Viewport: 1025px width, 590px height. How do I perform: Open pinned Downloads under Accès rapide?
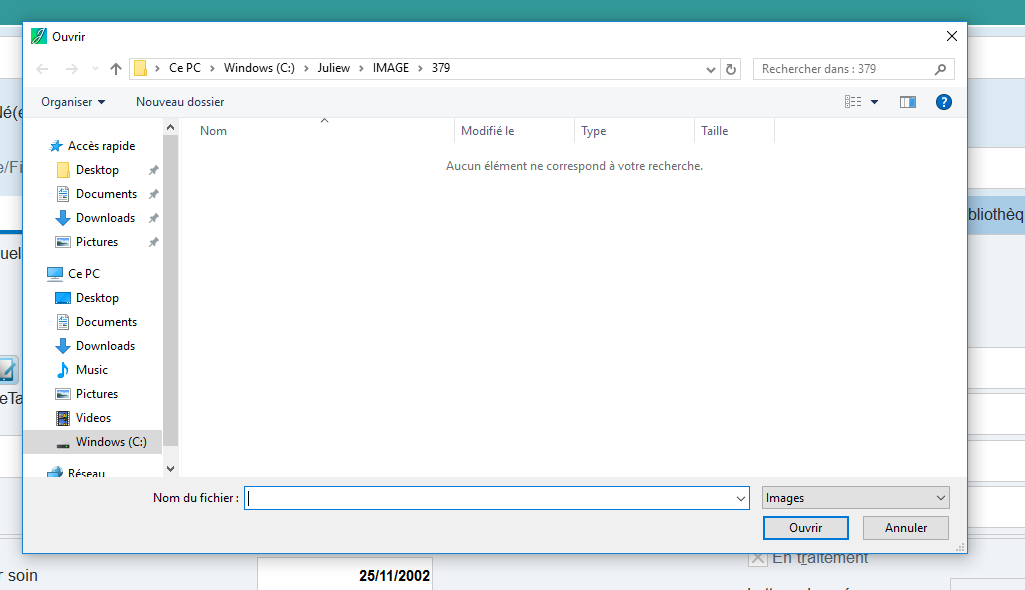(105, 218)
